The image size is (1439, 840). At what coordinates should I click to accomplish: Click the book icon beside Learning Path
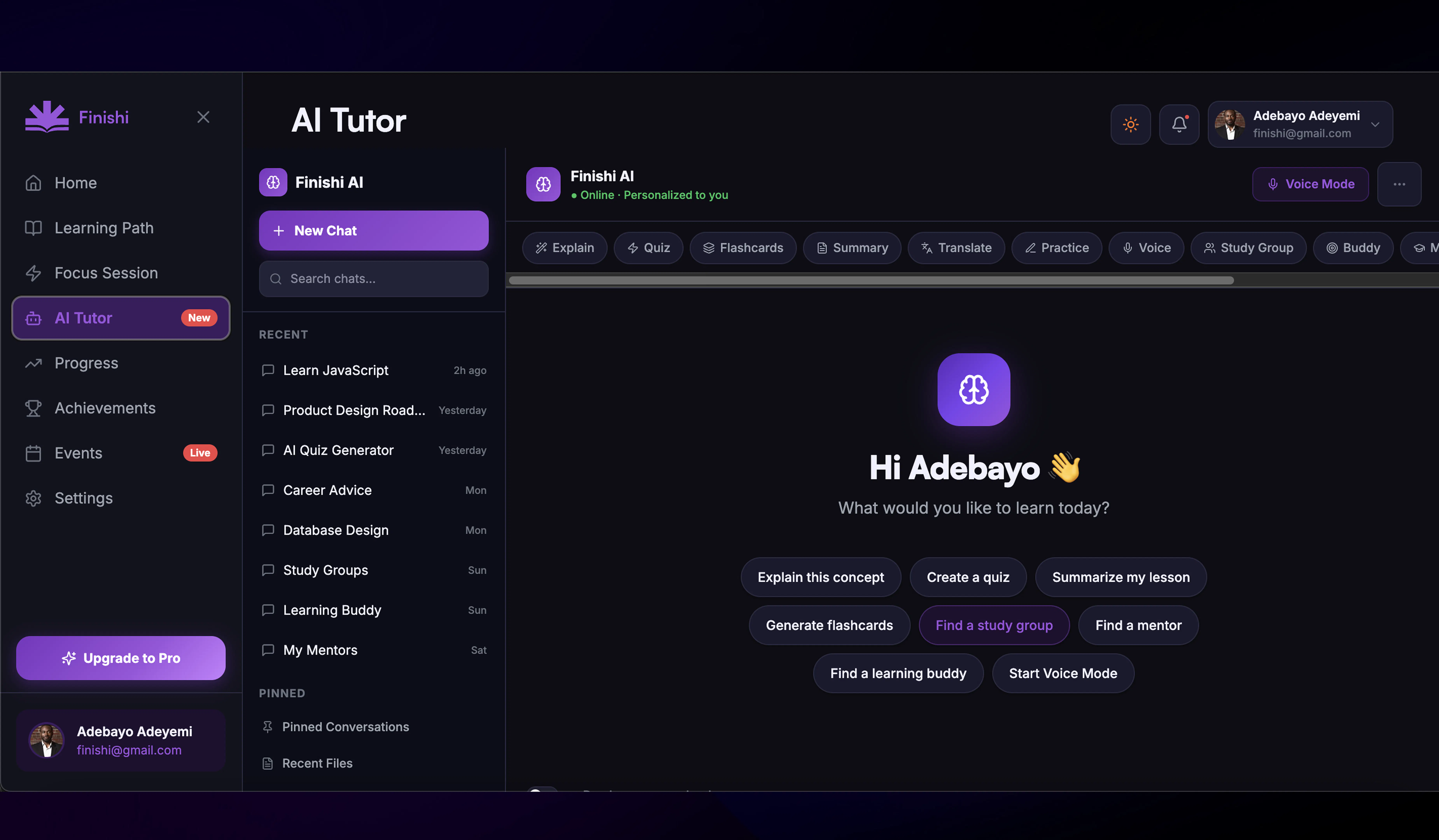click(33, 228)
